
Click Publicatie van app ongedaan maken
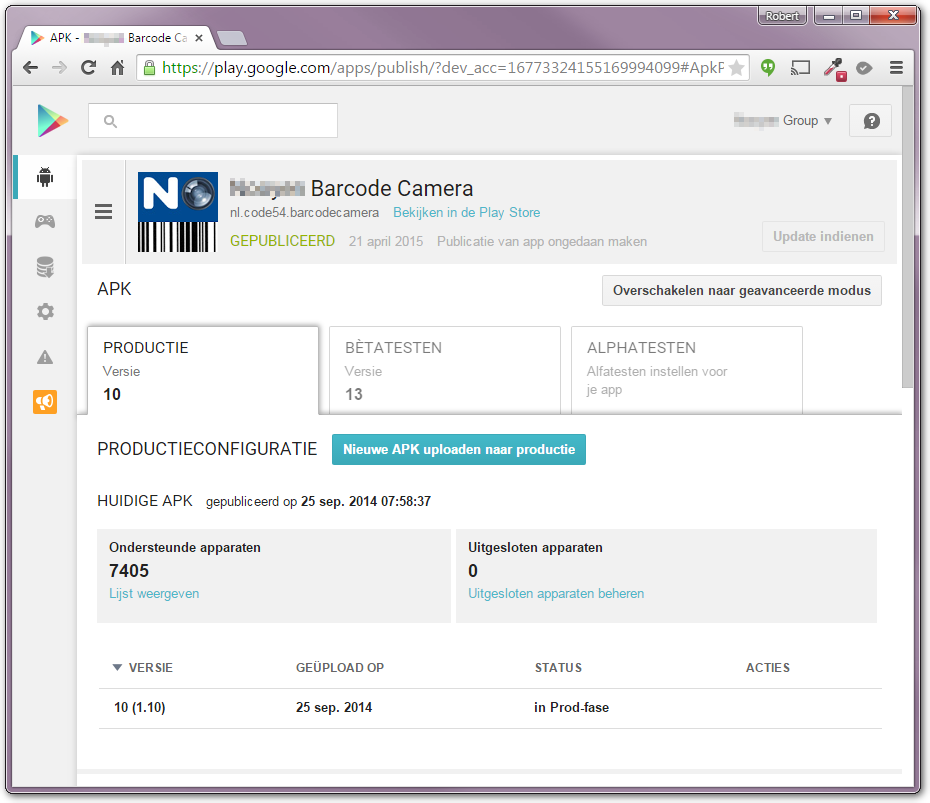(542, 241)
